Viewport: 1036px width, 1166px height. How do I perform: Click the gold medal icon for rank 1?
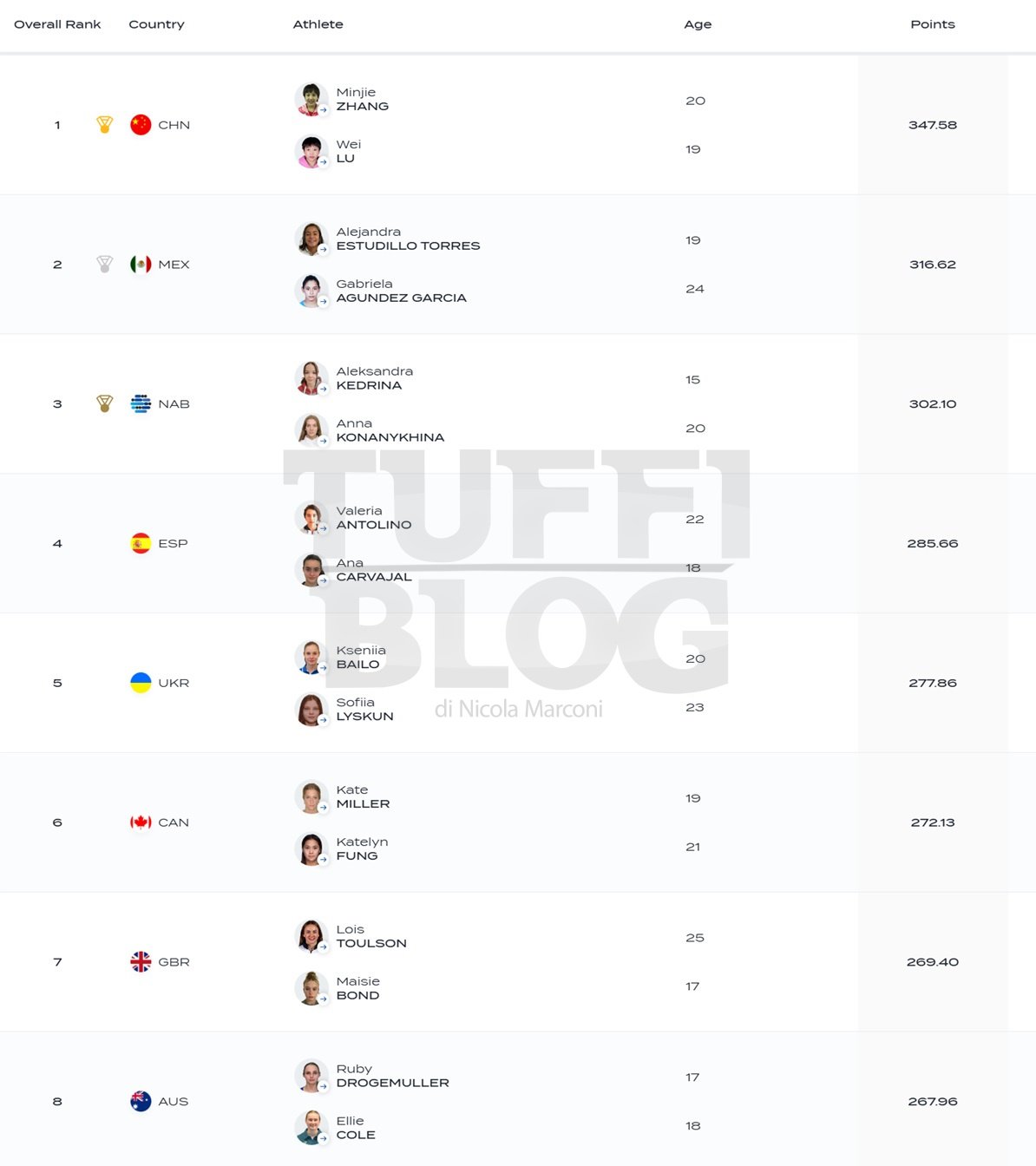[105, 125]
